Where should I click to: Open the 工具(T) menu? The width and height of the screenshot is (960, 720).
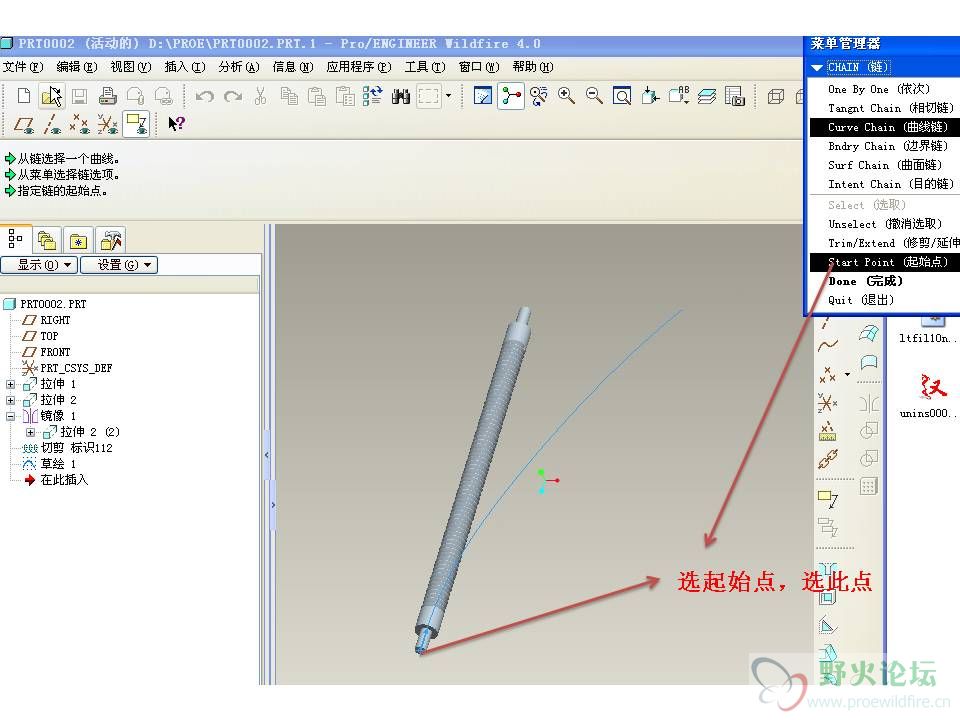pyautogui.click(x=425, y=67)
